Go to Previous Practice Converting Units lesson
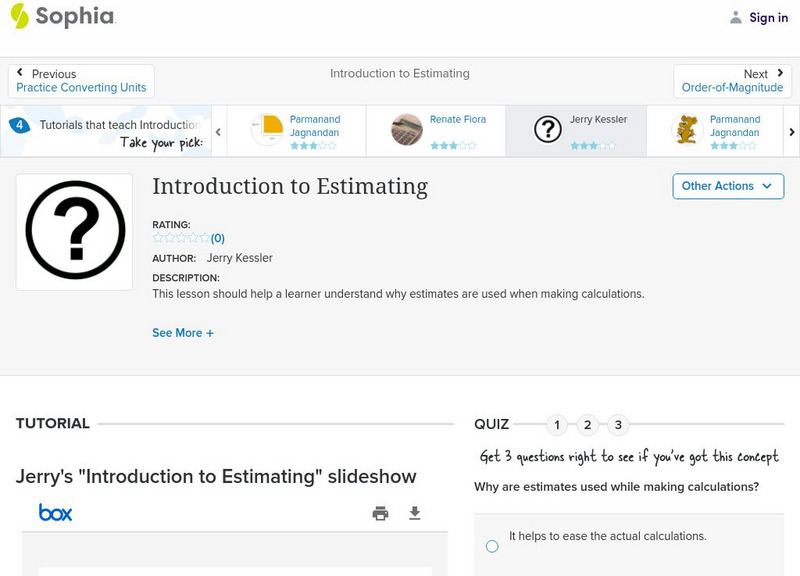 80,80
